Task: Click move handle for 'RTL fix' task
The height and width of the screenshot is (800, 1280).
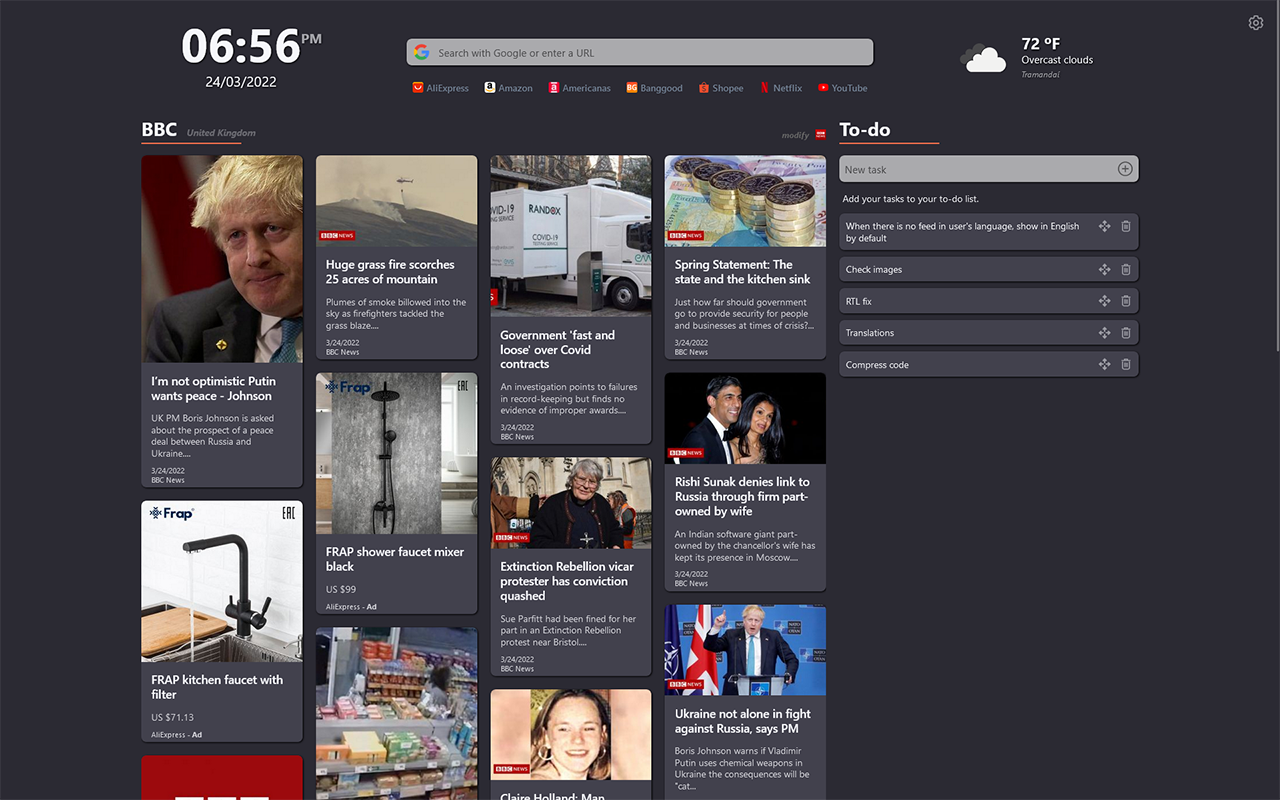Action: coord(1104,301)
